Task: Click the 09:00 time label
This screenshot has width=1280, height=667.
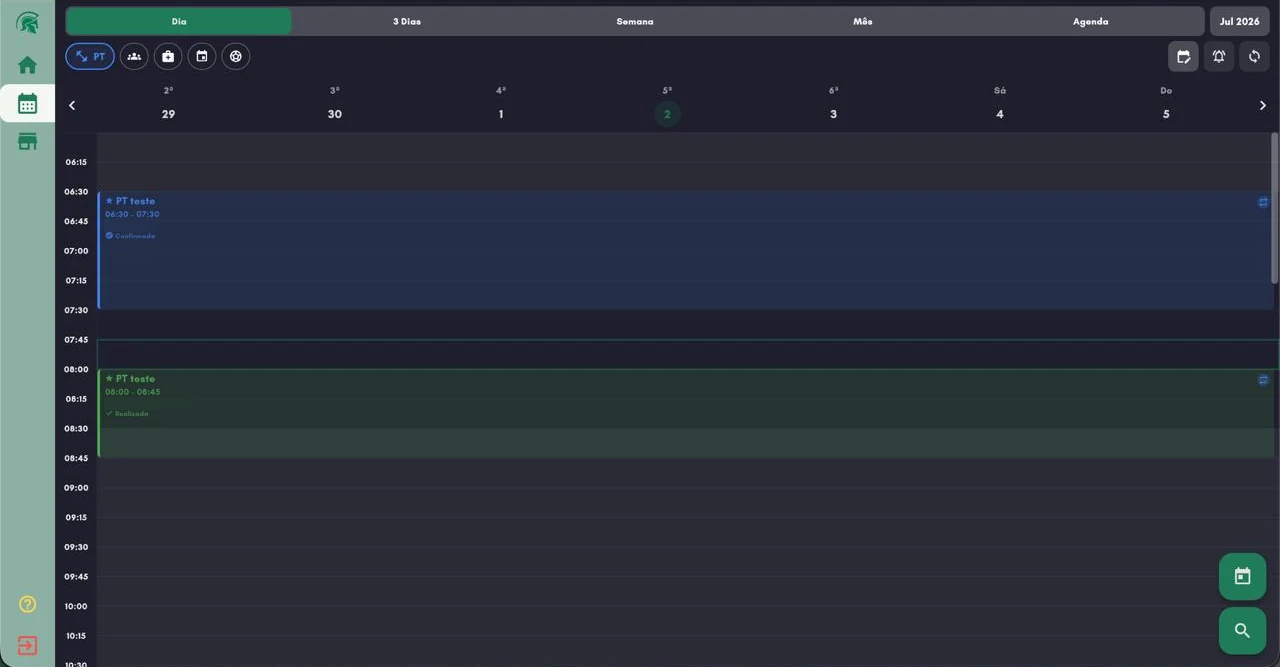Action: tap(77, 488)
